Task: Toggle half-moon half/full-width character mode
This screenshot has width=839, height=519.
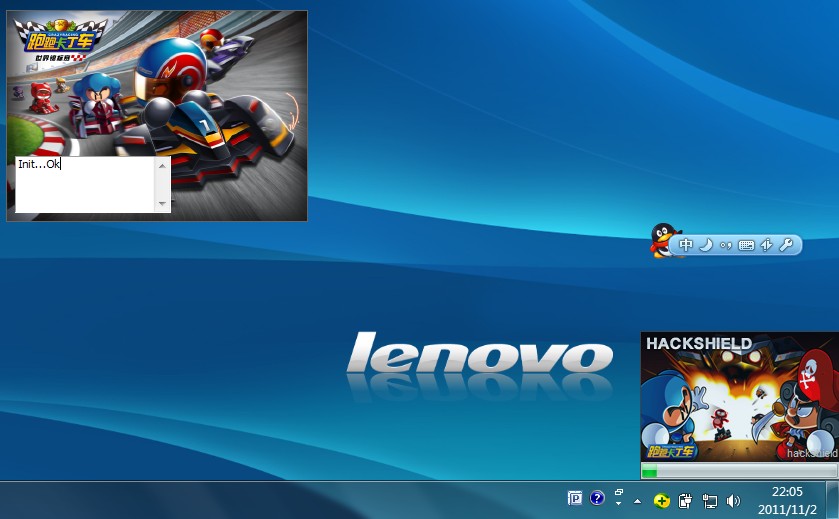Action: (x=706, y=245)
